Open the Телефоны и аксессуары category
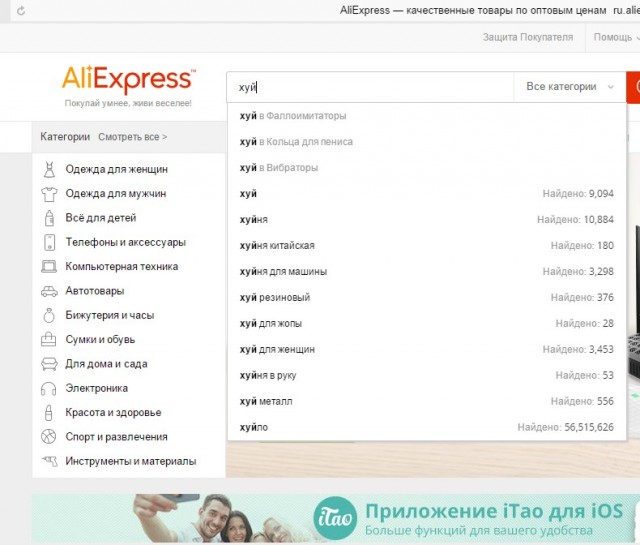This screenshot has height=545, width=640. click(x=125, y=242)
